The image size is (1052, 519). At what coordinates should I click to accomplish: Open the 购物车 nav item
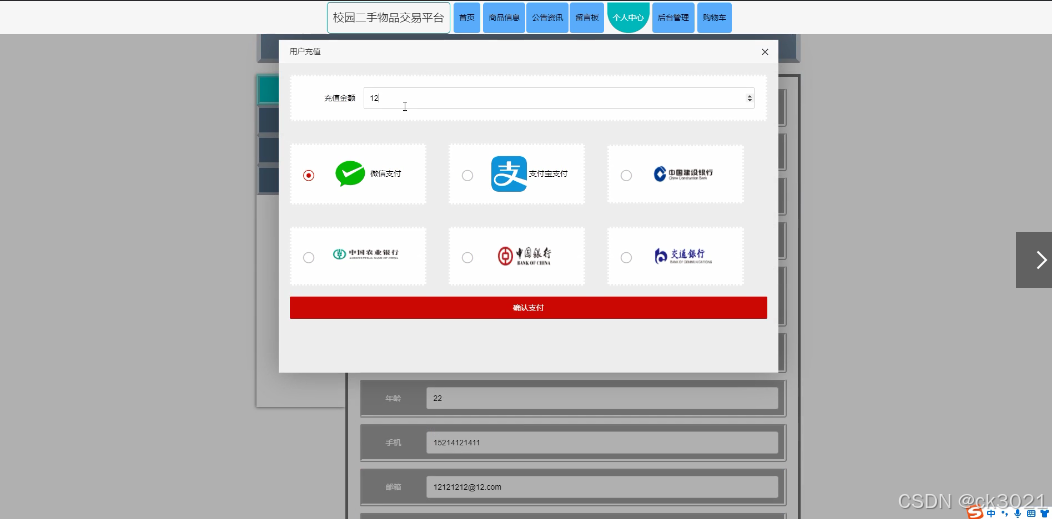tap(714, 17)
